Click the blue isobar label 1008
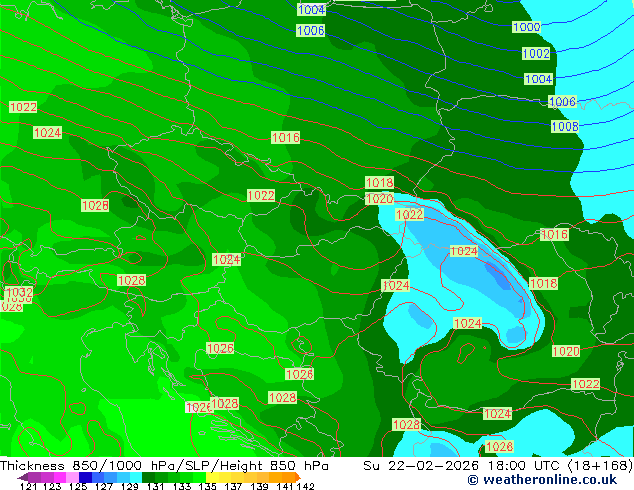 [x=565, y=127]
